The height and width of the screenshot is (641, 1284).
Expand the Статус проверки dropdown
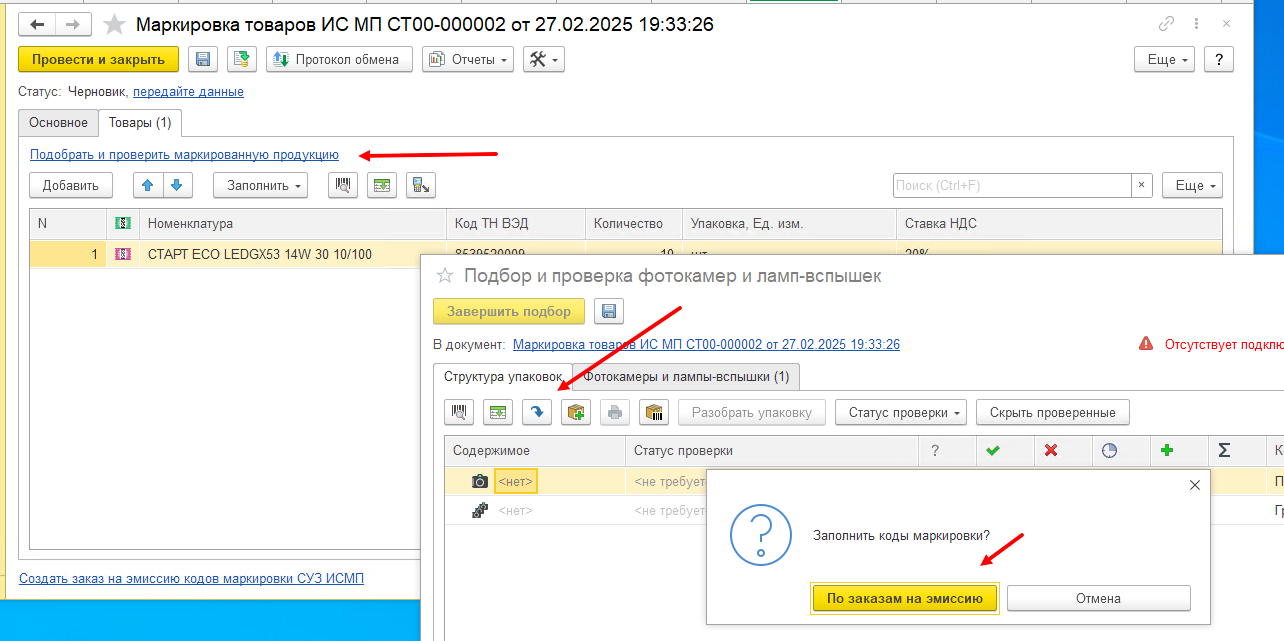point(900,412)
